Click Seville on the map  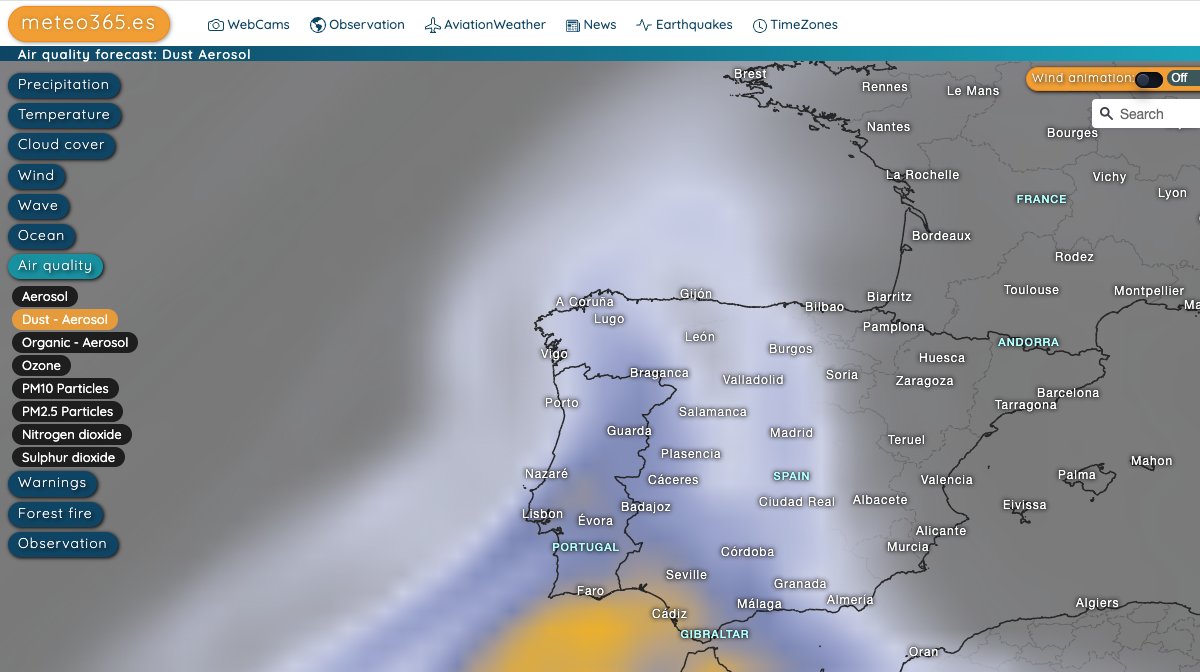(686, 575)
